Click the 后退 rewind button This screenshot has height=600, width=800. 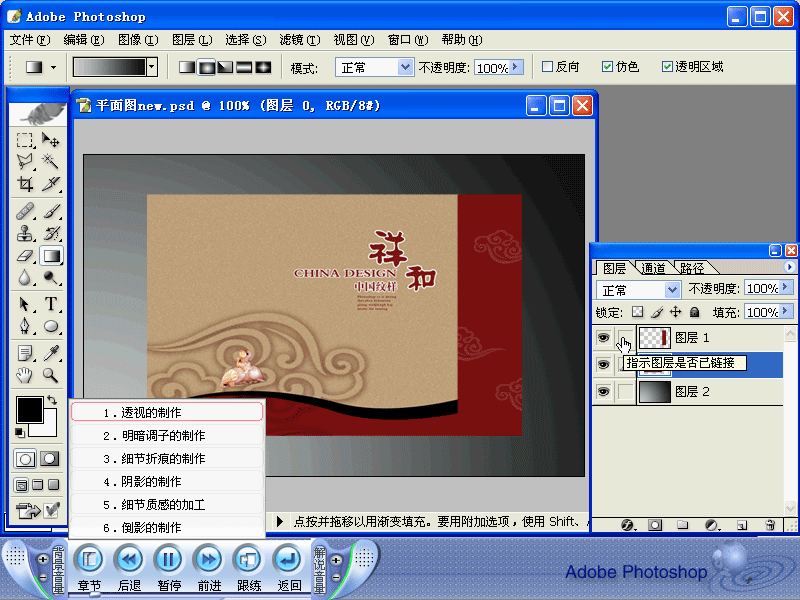129,560
